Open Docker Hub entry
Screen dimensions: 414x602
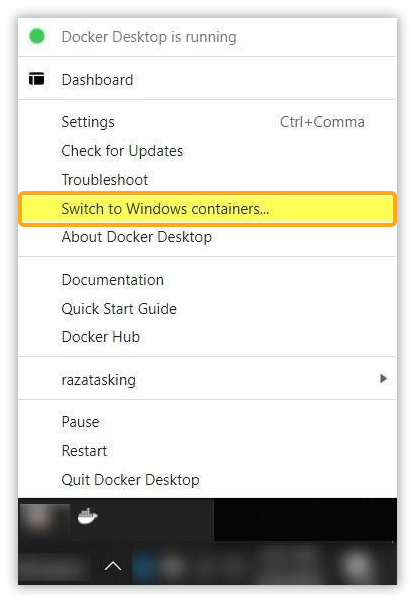pyautogui.click(x=207, y=337)
